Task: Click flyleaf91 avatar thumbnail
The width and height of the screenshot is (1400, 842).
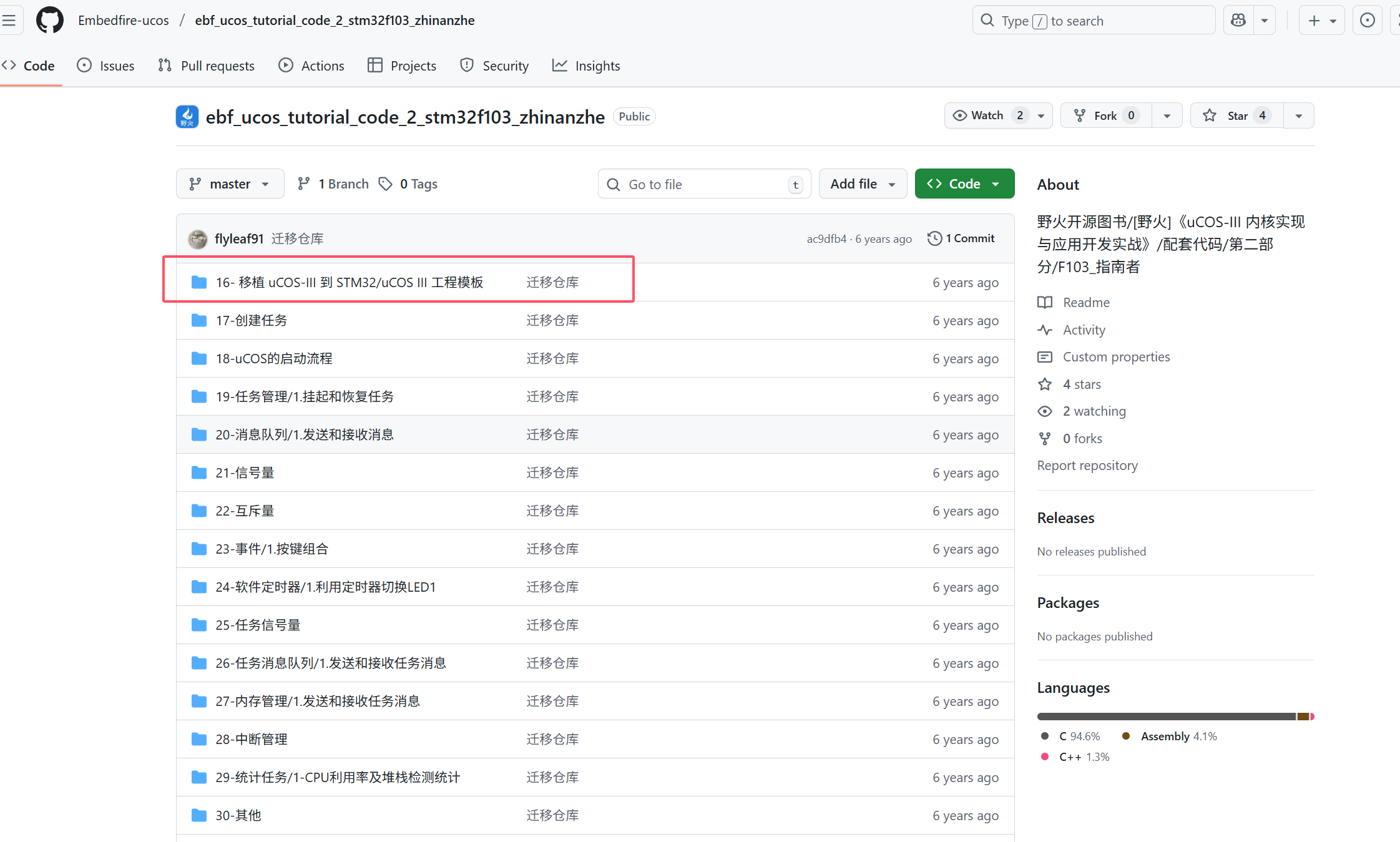Action: [x=198, y=239]
